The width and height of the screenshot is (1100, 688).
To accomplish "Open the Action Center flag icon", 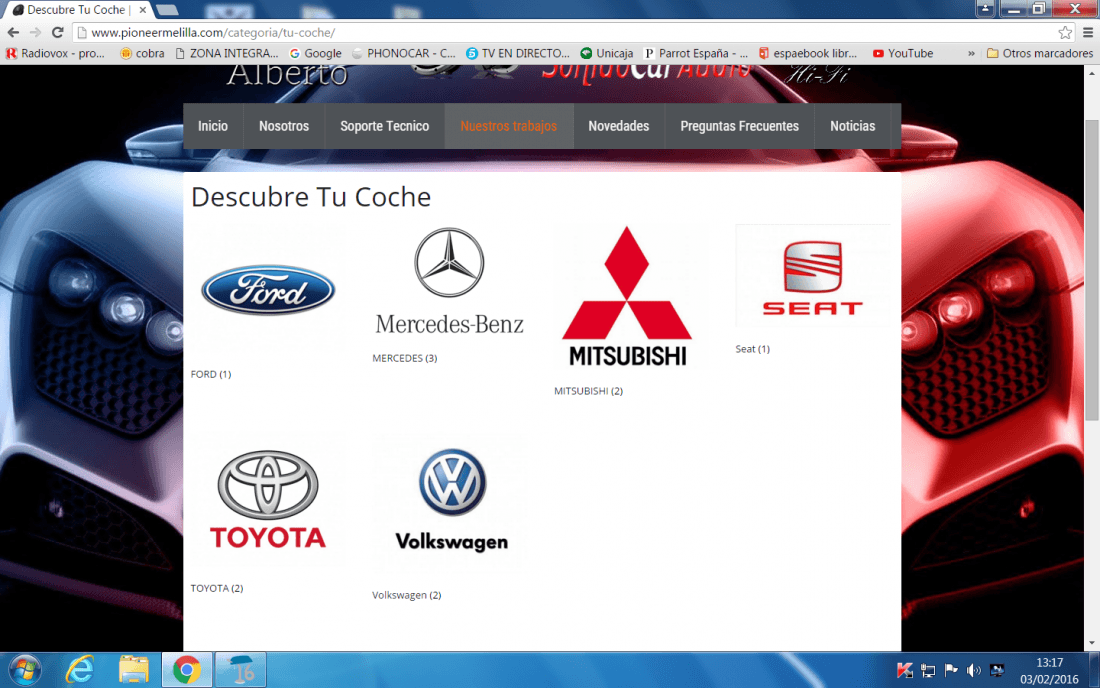I will point(951,670).
